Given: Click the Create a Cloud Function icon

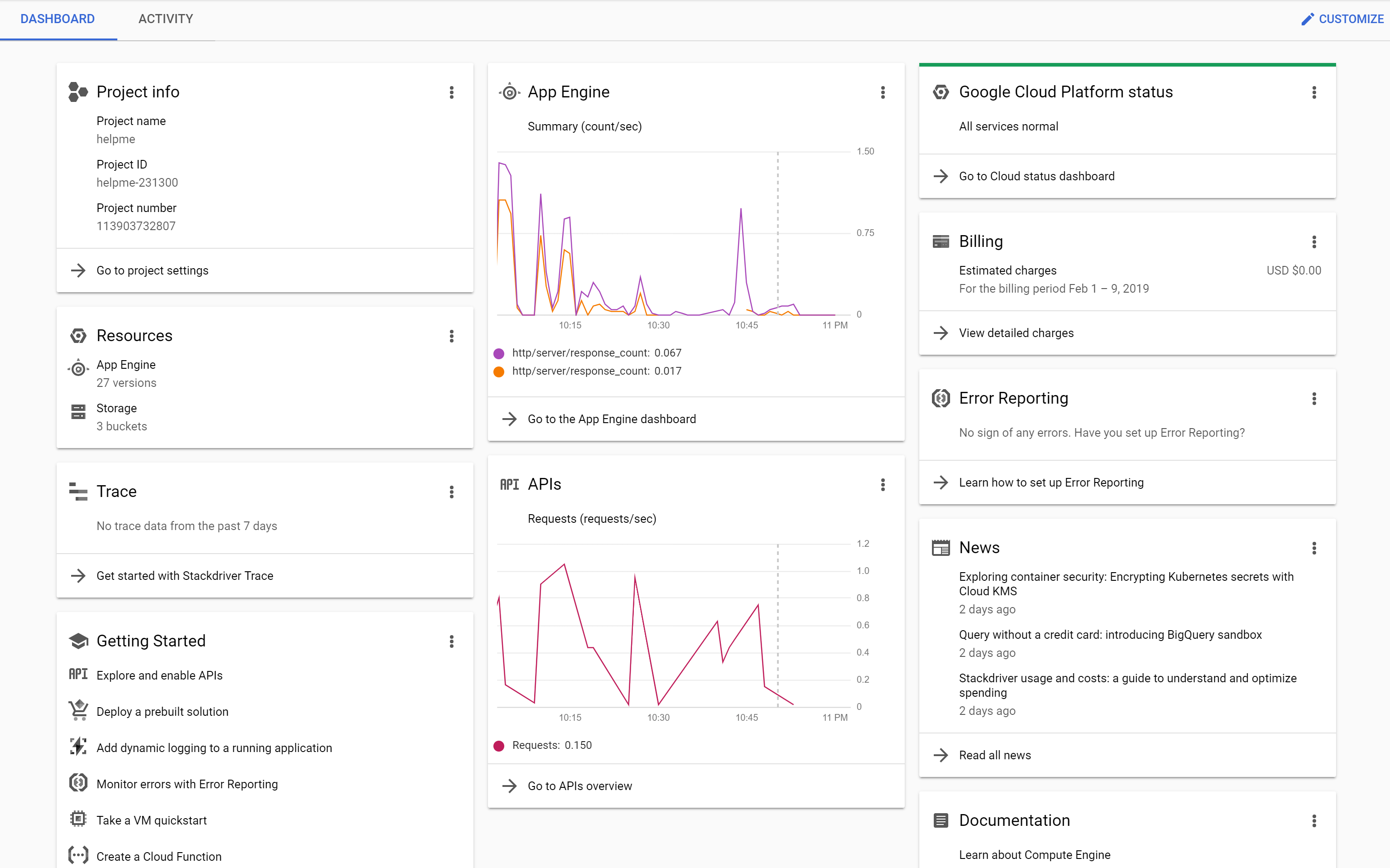Looking at the screenshot, I should click(78, 855).
